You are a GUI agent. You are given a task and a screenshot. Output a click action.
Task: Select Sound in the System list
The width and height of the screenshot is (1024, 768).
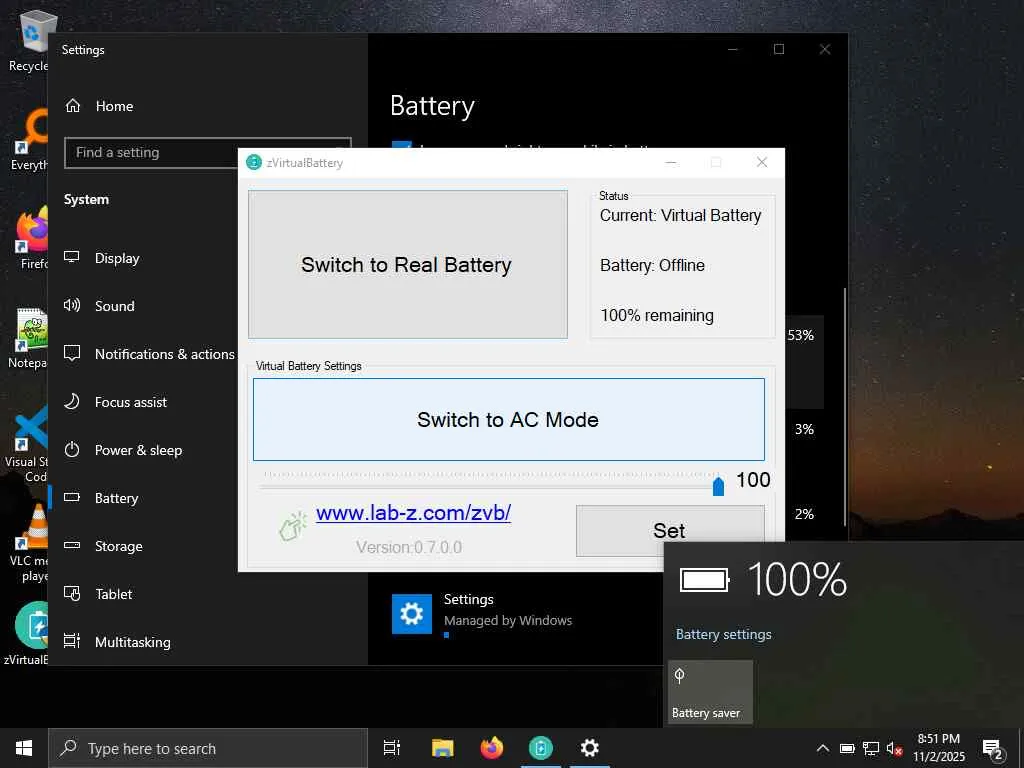(114, 306)
